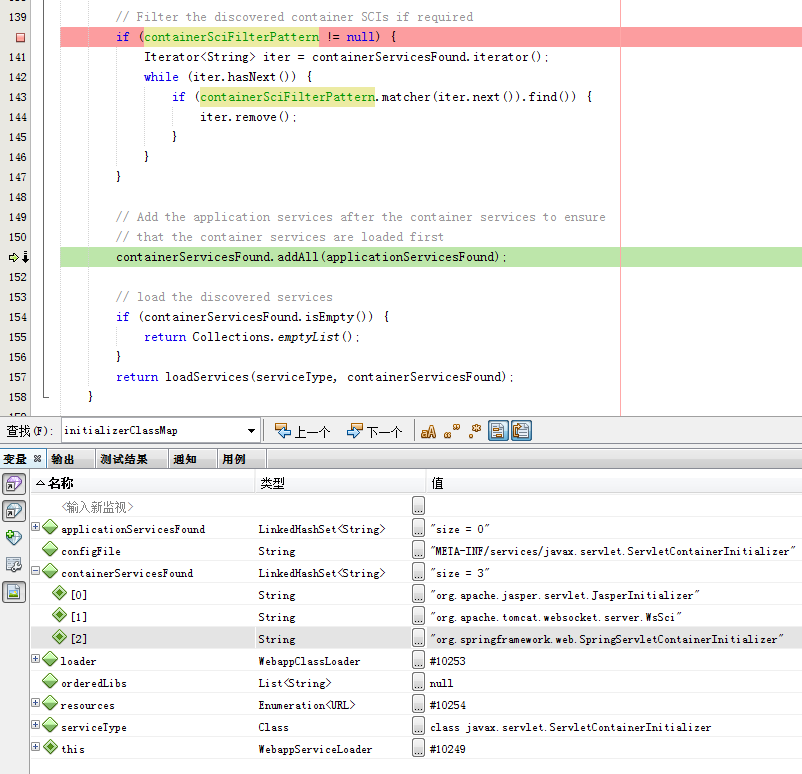Toggle the highlight results button in the find bar
802x774 pixels.
tap(498, 431)
